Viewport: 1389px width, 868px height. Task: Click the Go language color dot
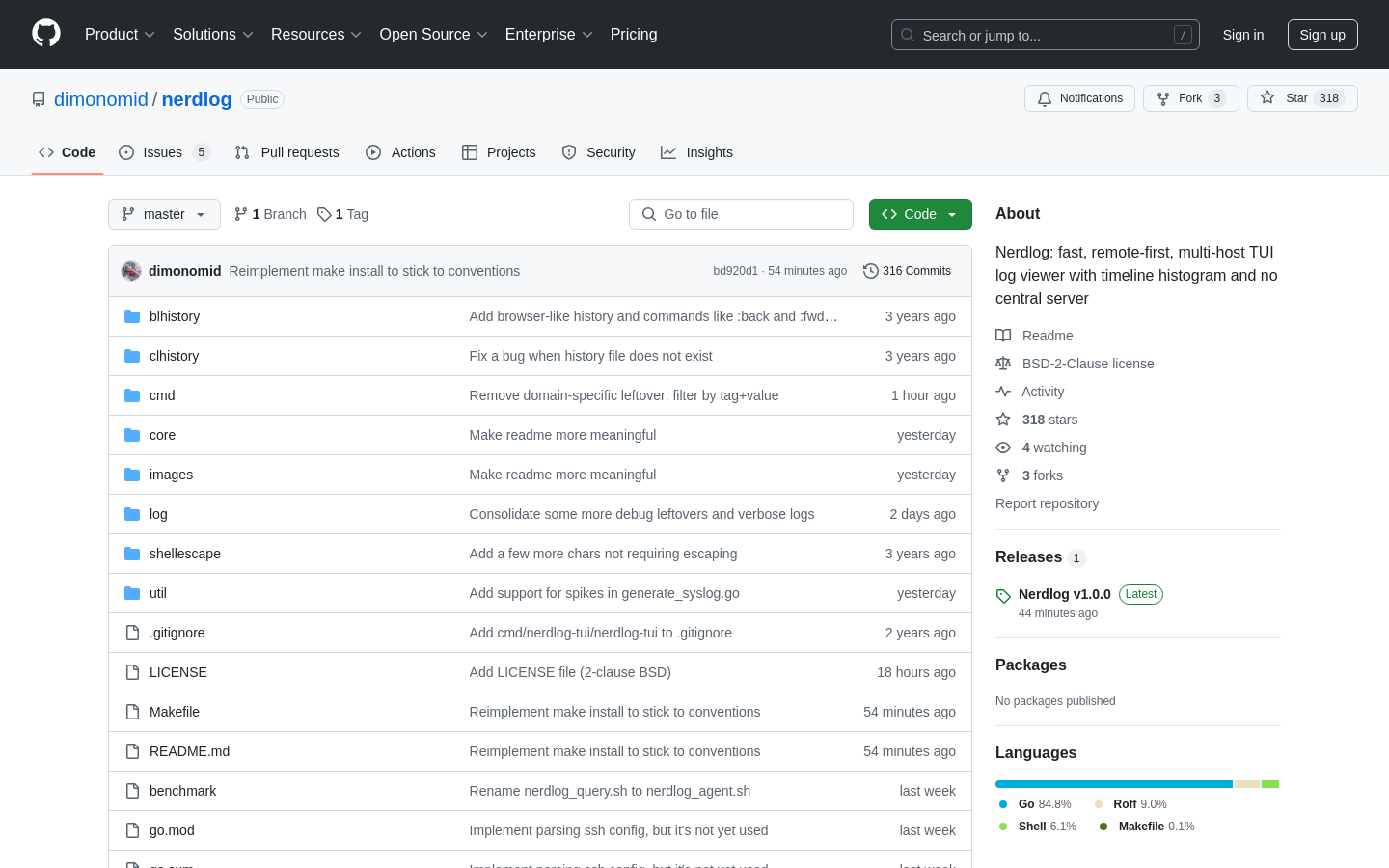point(1003,804)
